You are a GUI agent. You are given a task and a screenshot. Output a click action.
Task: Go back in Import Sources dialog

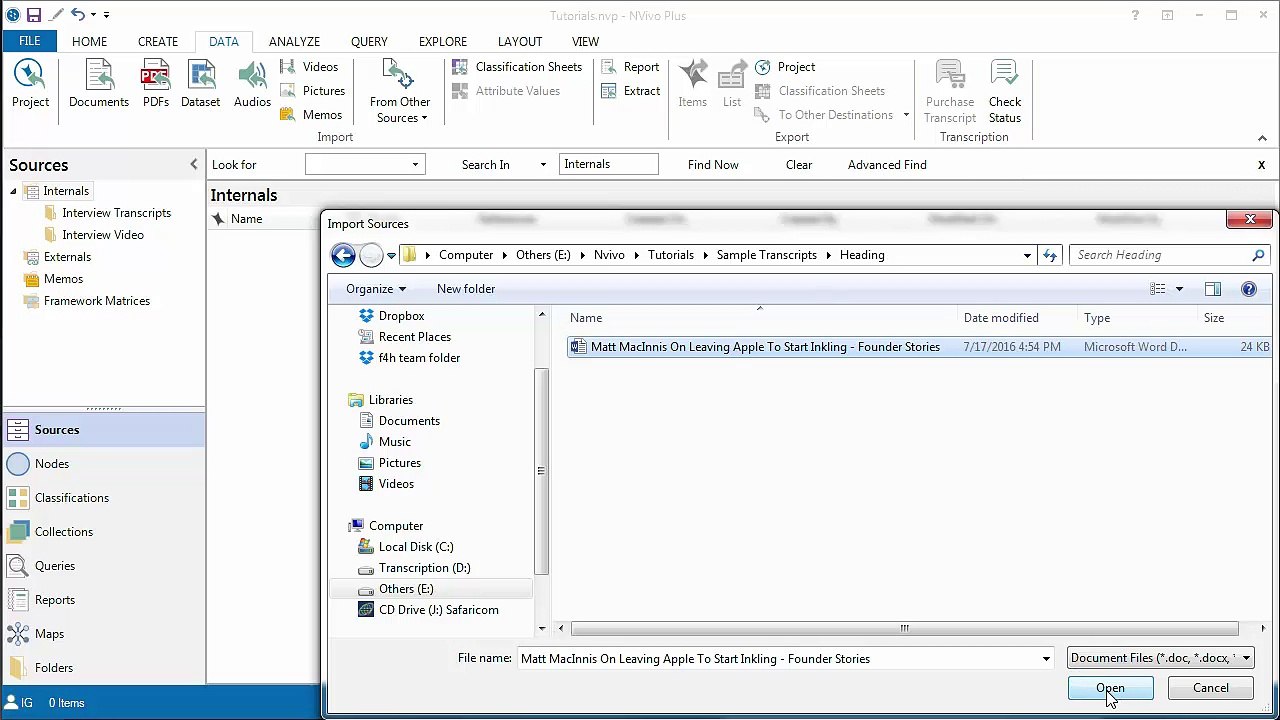[x=343, y=255]
